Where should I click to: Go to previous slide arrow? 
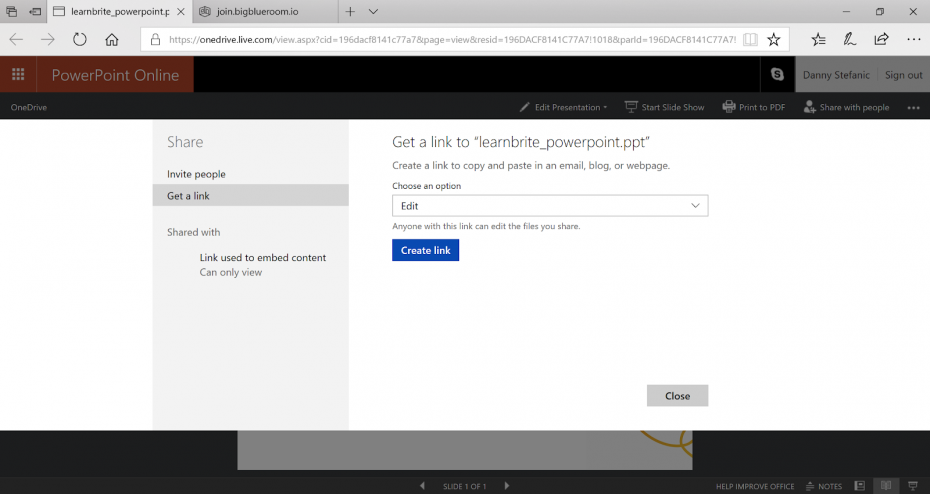(422, 486)
